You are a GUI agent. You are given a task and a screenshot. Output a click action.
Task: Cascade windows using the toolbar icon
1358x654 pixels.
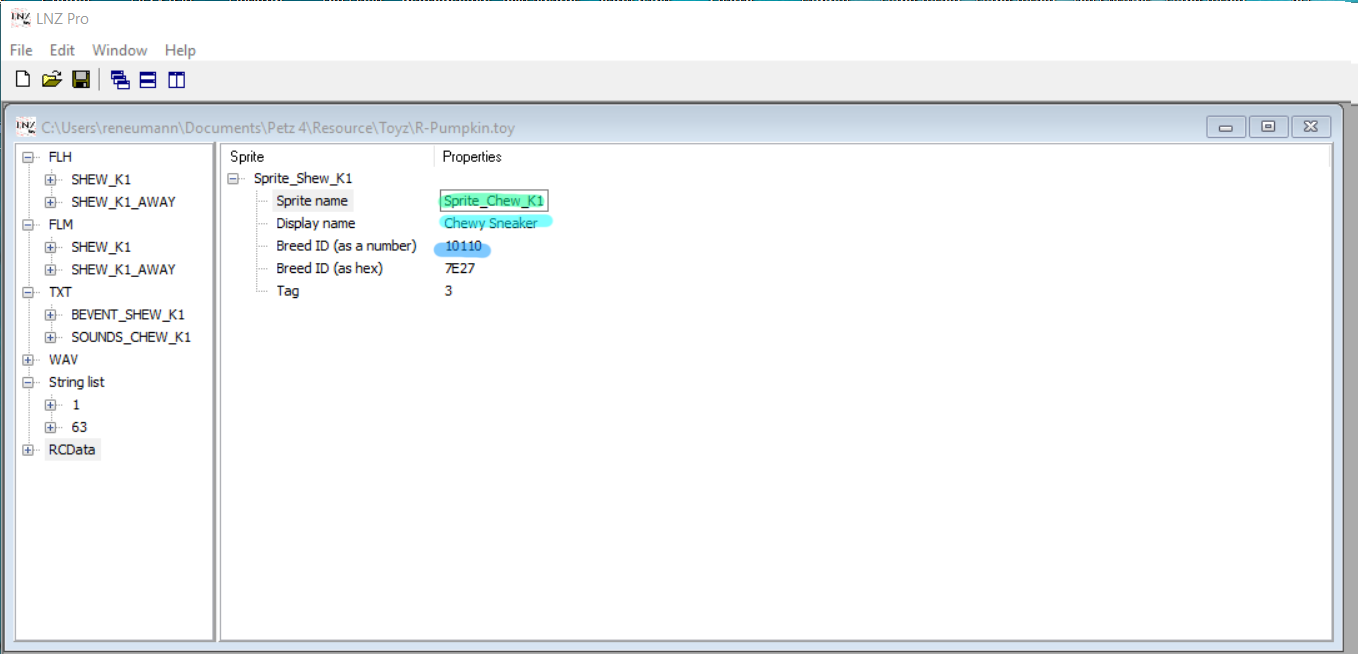[120, 80]
